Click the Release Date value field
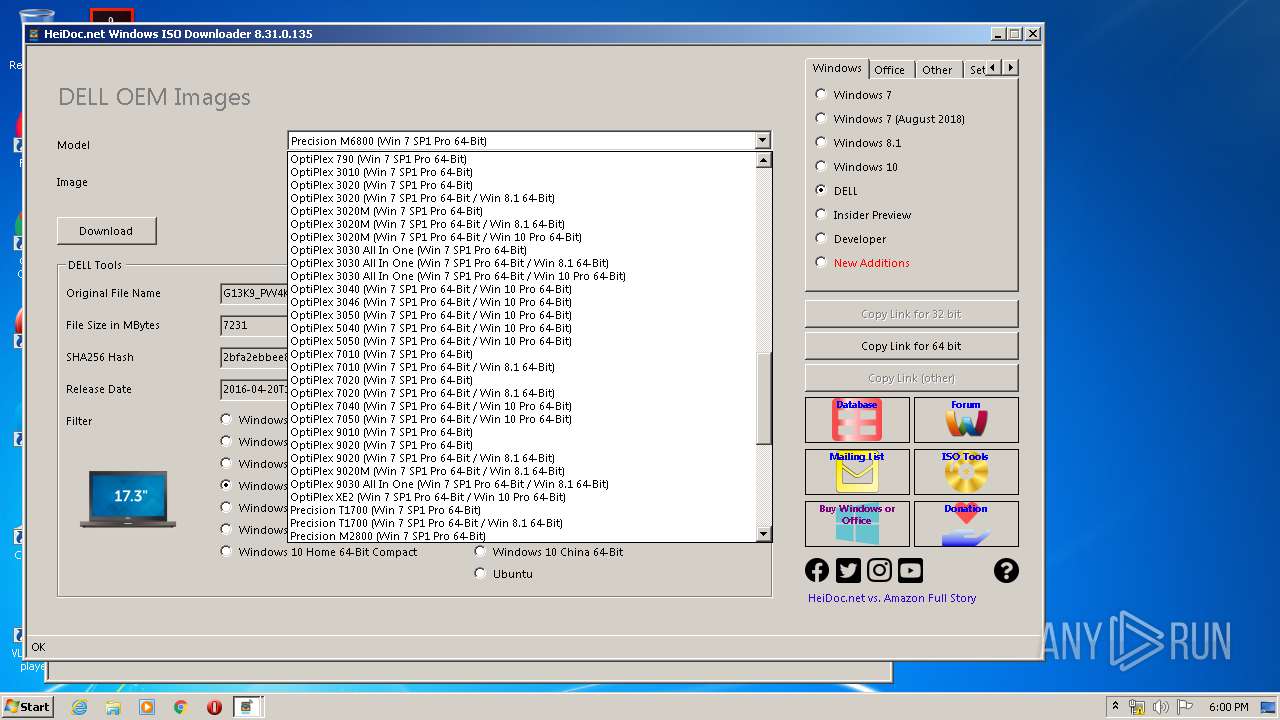Screen dimensions: 1280x720 tap(254, 389)
